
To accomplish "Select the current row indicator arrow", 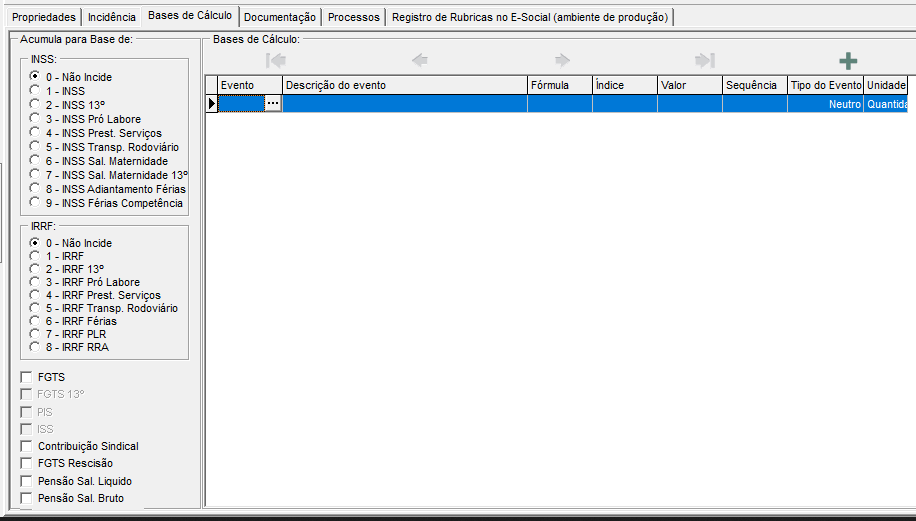I will (x=211, y=103).
